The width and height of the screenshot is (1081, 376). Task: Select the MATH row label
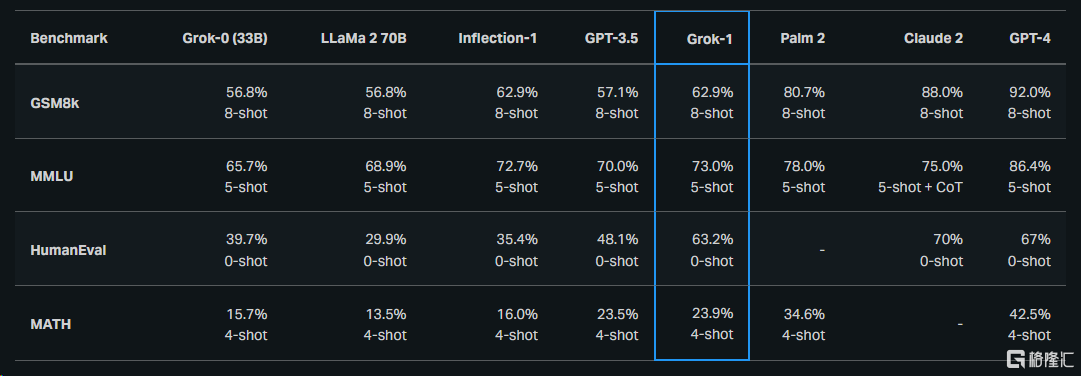(50, 324)
